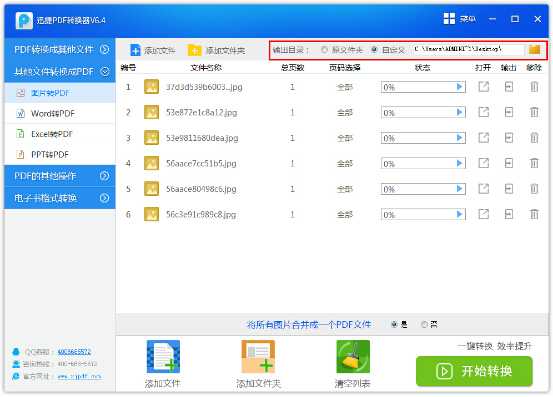
Task: Click output folder icon for 53e981168bdea.jpg
Action: [509, 138]
